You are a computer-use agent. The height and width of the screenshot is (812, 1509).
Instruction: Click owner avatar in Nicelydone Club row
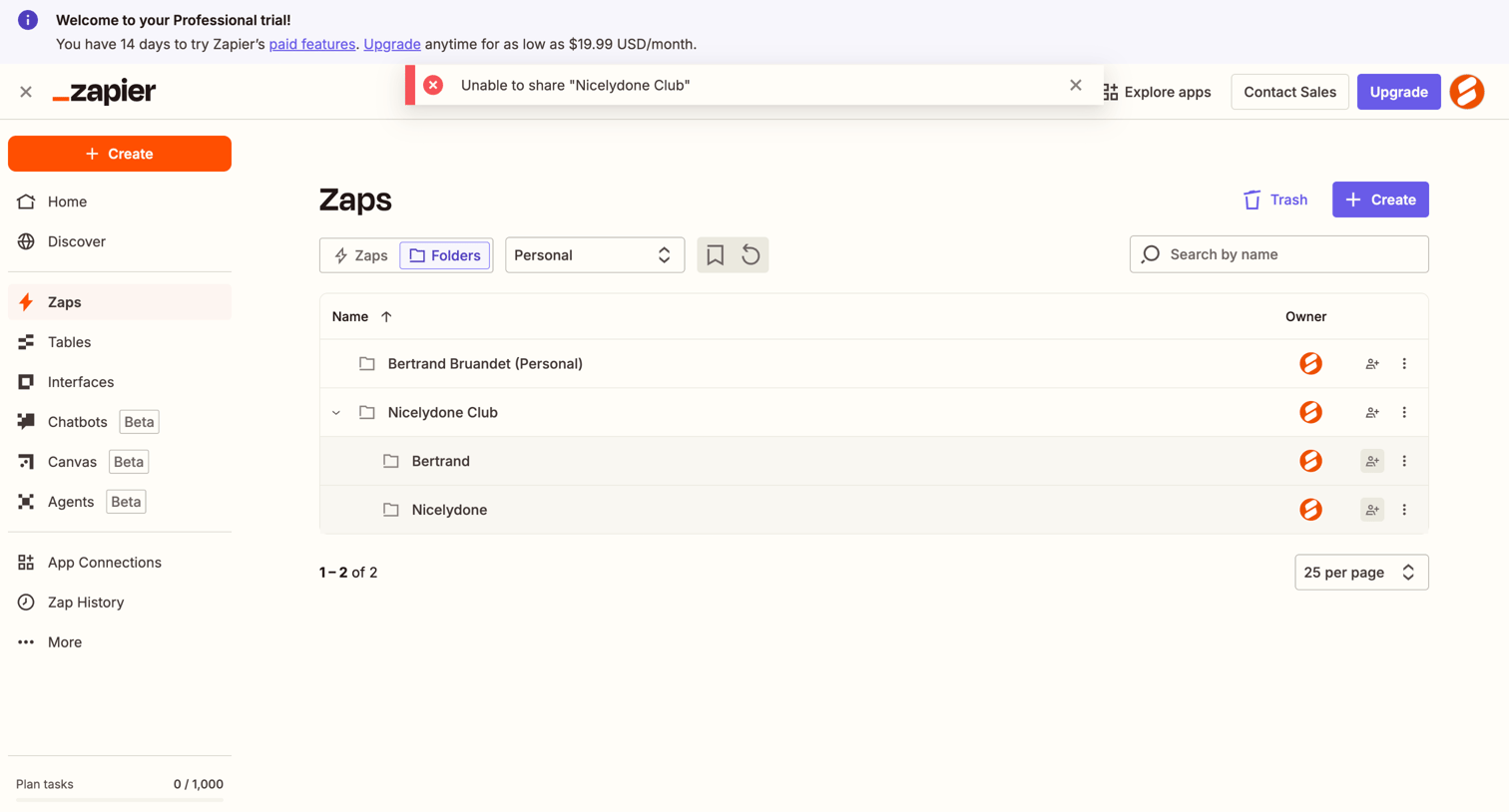click(1310, 413)
